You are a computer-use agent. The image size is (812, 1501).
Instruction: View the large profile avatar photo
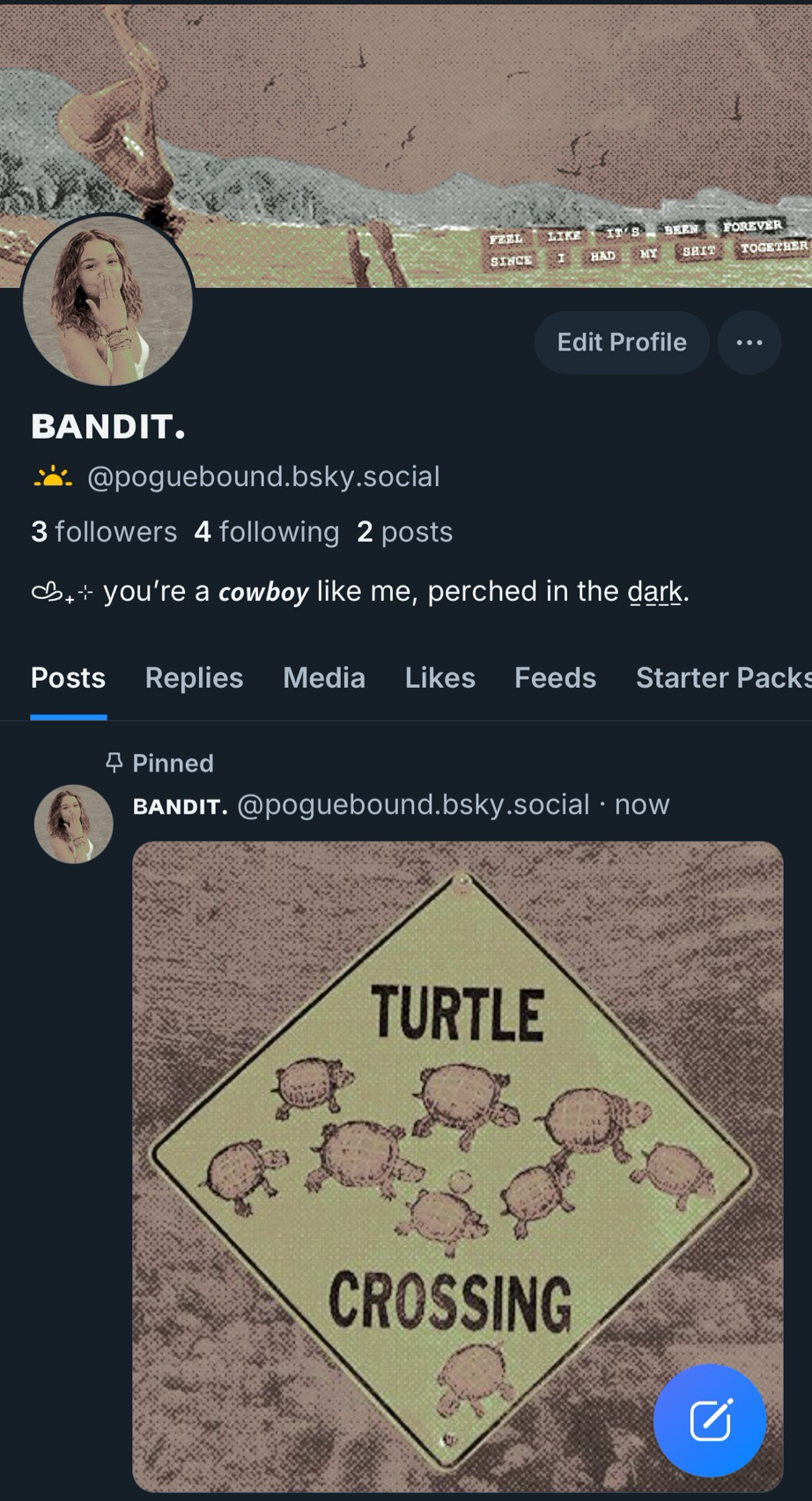(107, 299)
